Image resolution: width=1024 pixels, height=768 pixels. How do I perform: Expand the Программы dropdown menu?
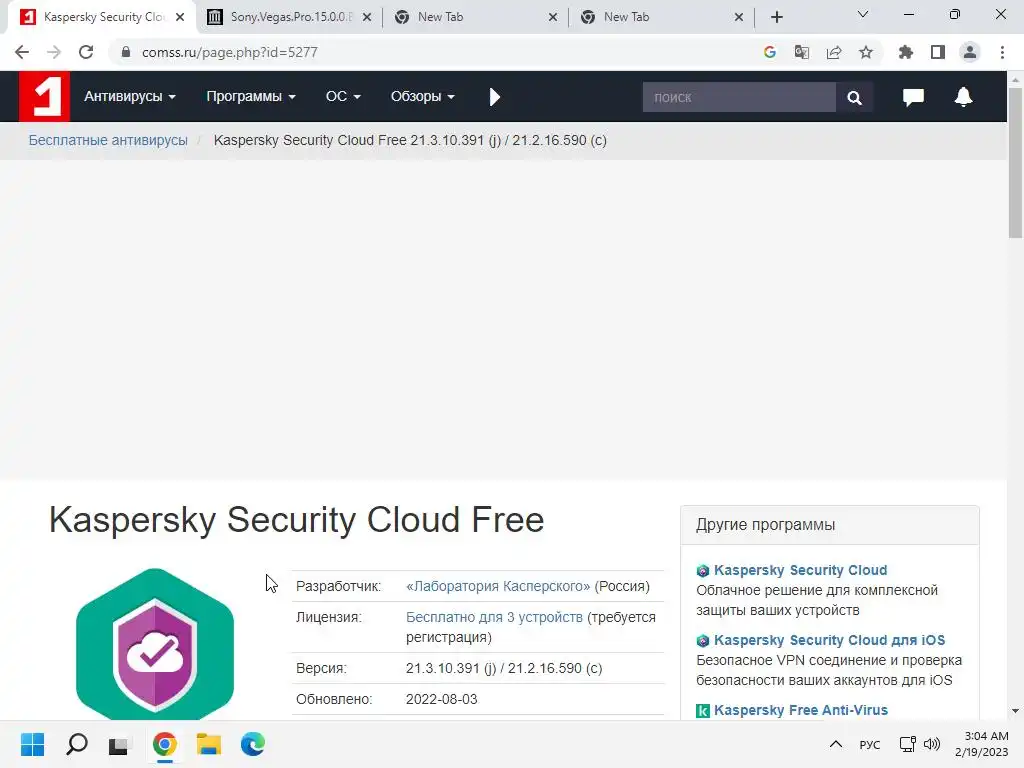pos(251,97)
